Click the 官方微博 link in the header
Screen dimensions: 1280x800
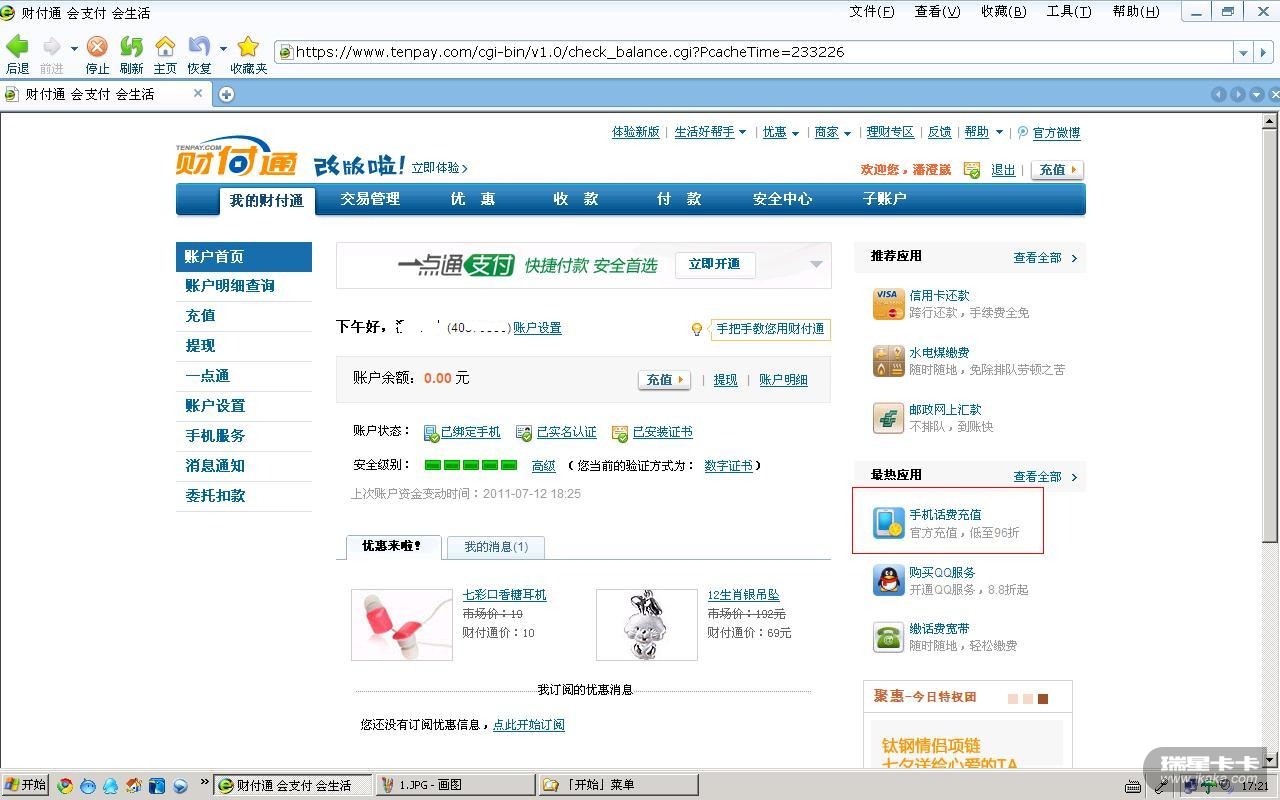(1056, 132)
